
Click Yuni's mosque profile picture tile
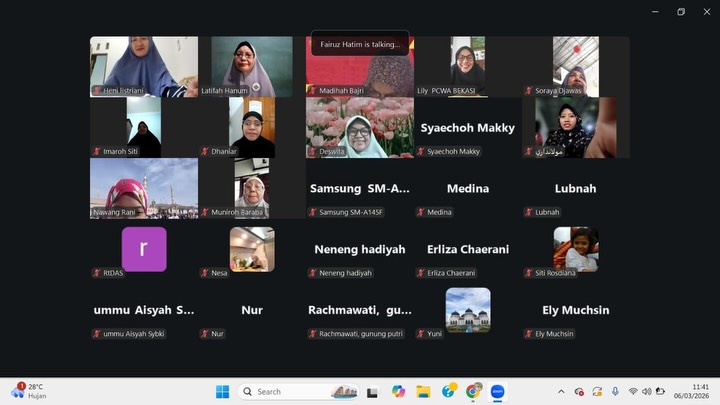click(x=467, y=309)
